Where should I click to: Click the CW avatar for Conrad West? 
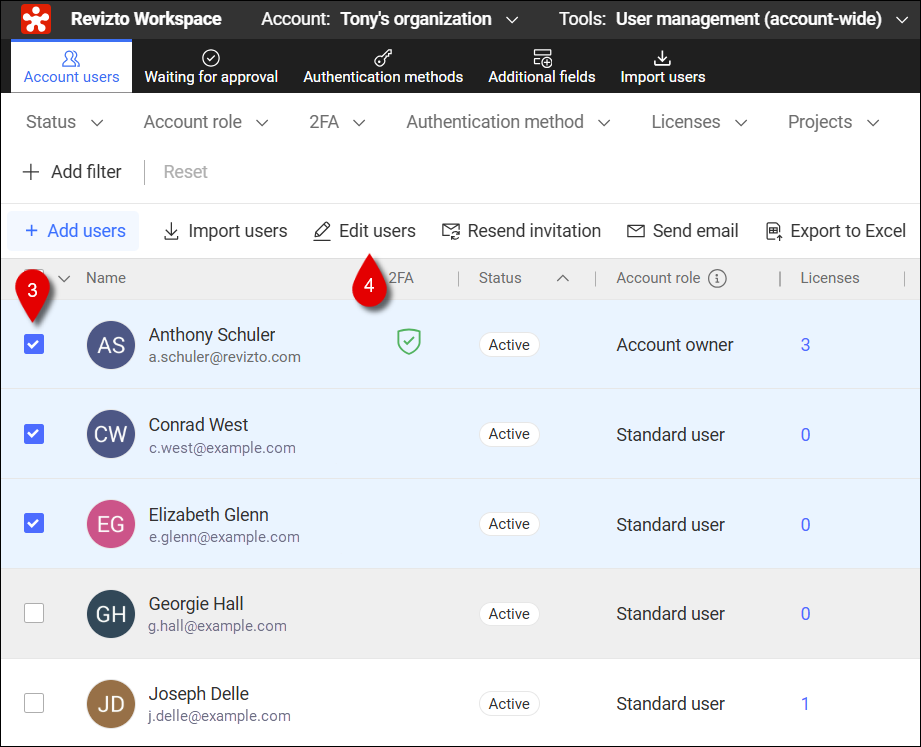pos(111,434)
